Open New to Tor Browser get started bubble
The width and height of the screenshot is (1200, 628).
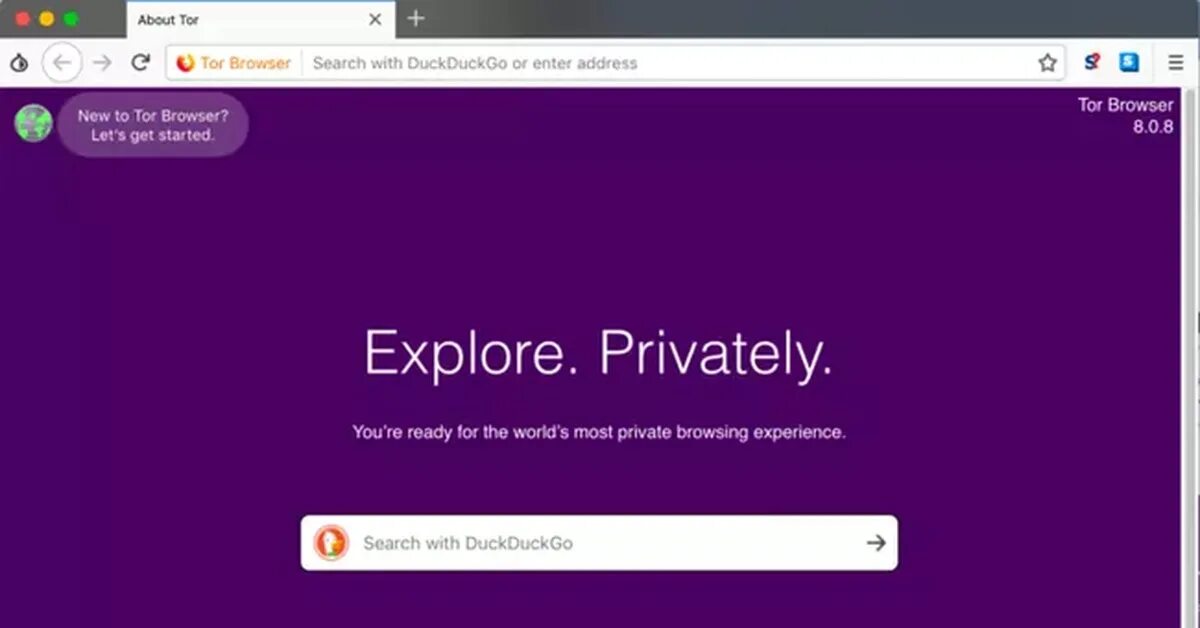click(153, 125)
